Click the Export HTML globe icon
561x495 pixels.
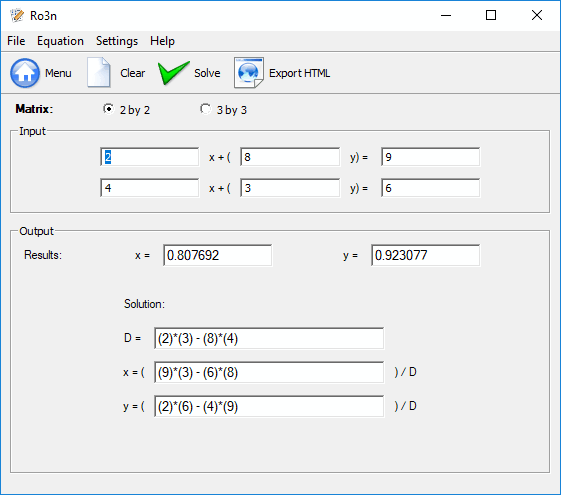(x=249, y=73)
